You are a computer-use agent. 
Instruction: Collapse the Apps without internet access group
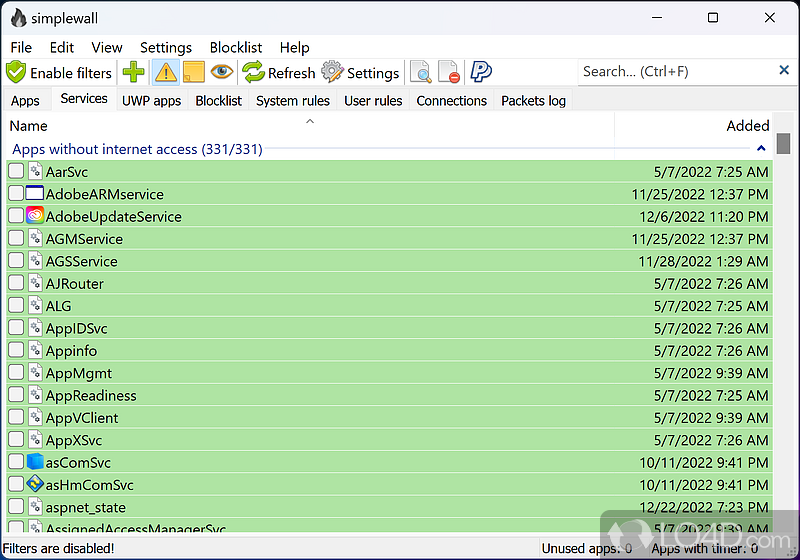point(761,149)
